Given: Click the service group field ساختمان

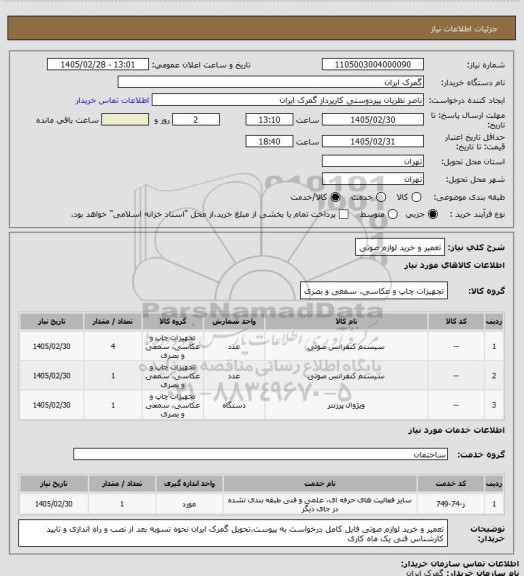Looking at the screenshot, I should tap(260, 454).
